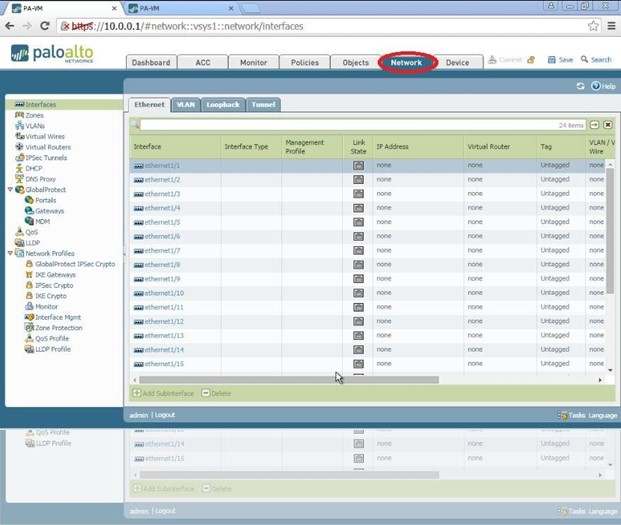The width and height of the screenshot is (621, 525).
Task: Click the Zones icon in sidebar
Action: (18, 115)
